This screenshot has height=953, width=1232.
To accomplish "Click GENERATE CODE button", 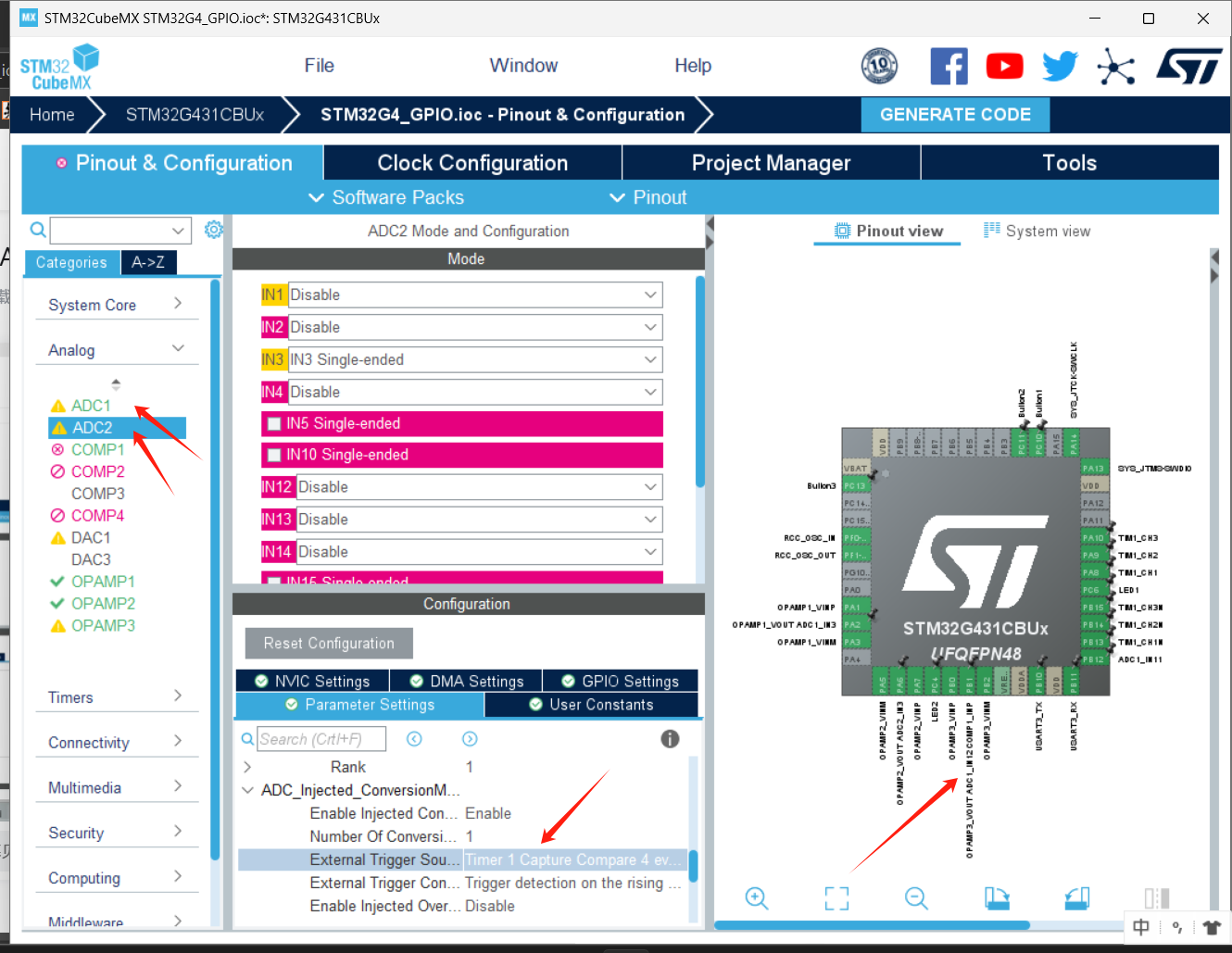I will point(955,115).
